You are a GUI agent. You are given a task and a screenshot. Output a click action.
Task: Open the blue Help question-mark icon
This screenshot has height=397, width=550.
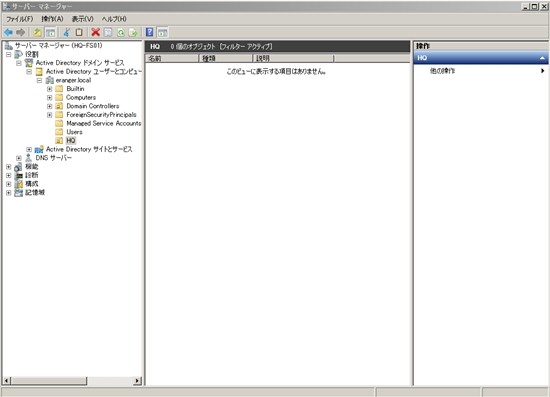tap(149, 33)
